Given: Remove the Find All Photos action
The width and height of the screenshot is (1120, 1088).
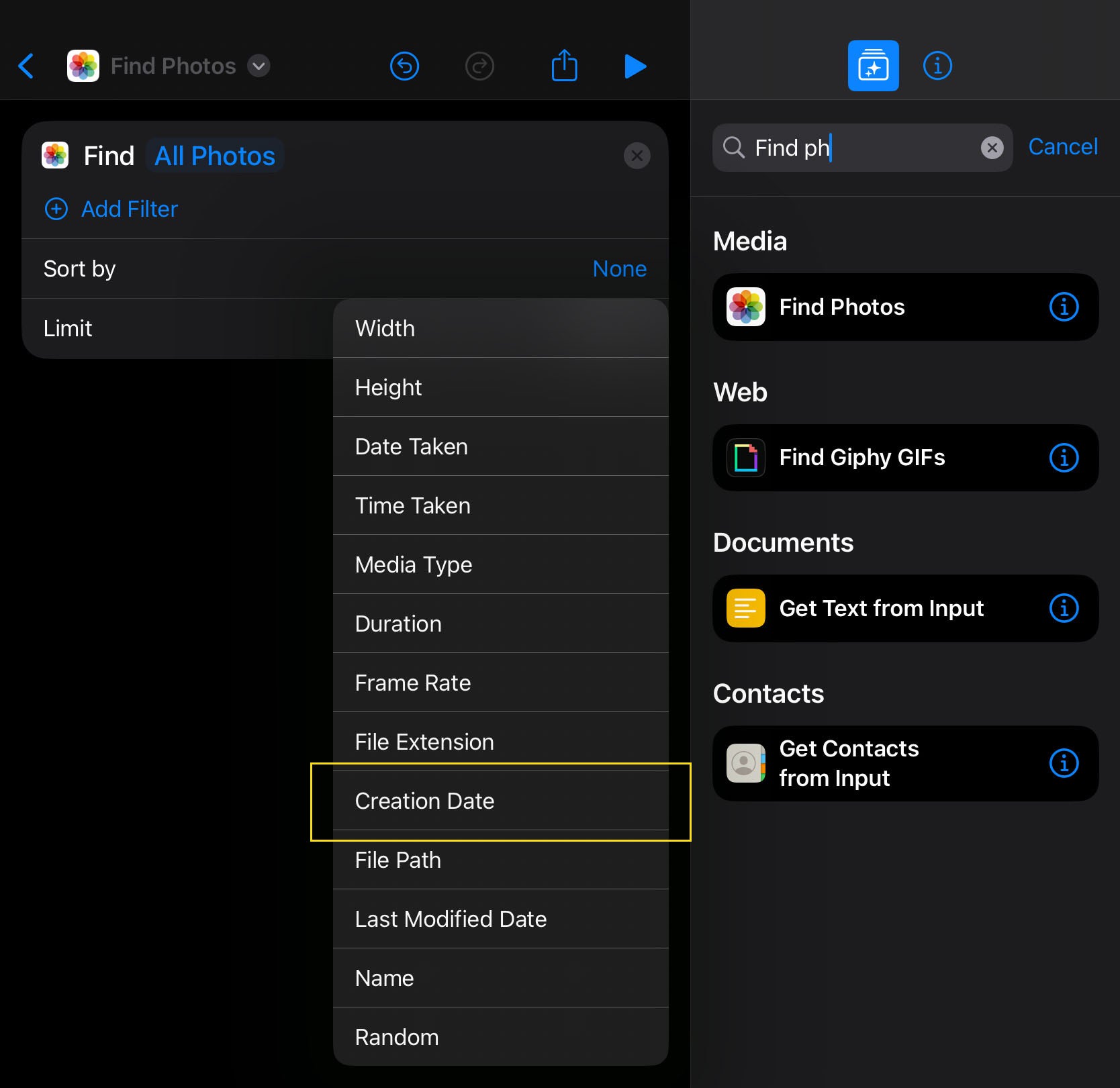Looking at the screenshot, I should [x=637, y=156].
